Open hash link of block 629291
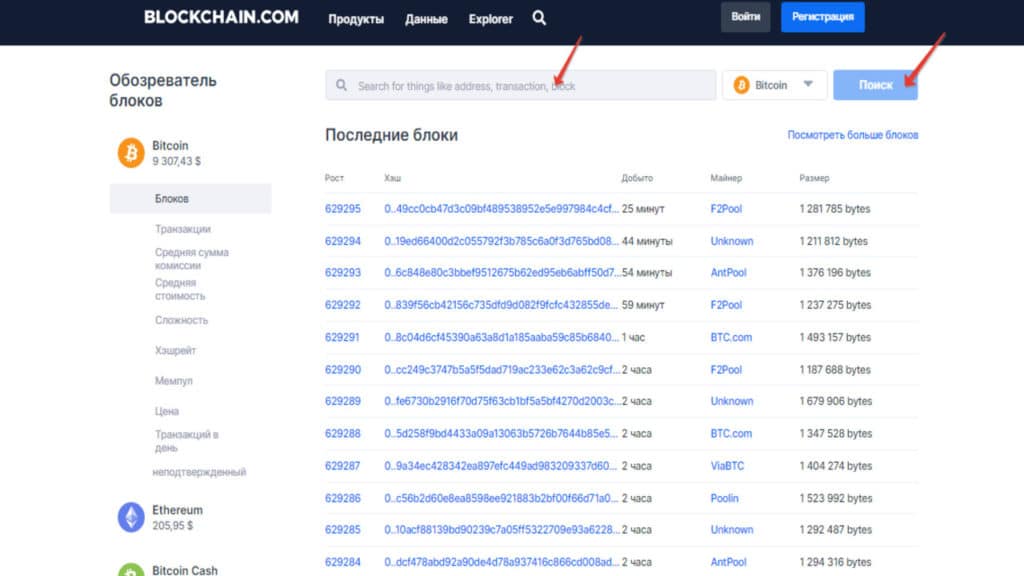This screenshot has width=1024, height=576. pos(502,338)
